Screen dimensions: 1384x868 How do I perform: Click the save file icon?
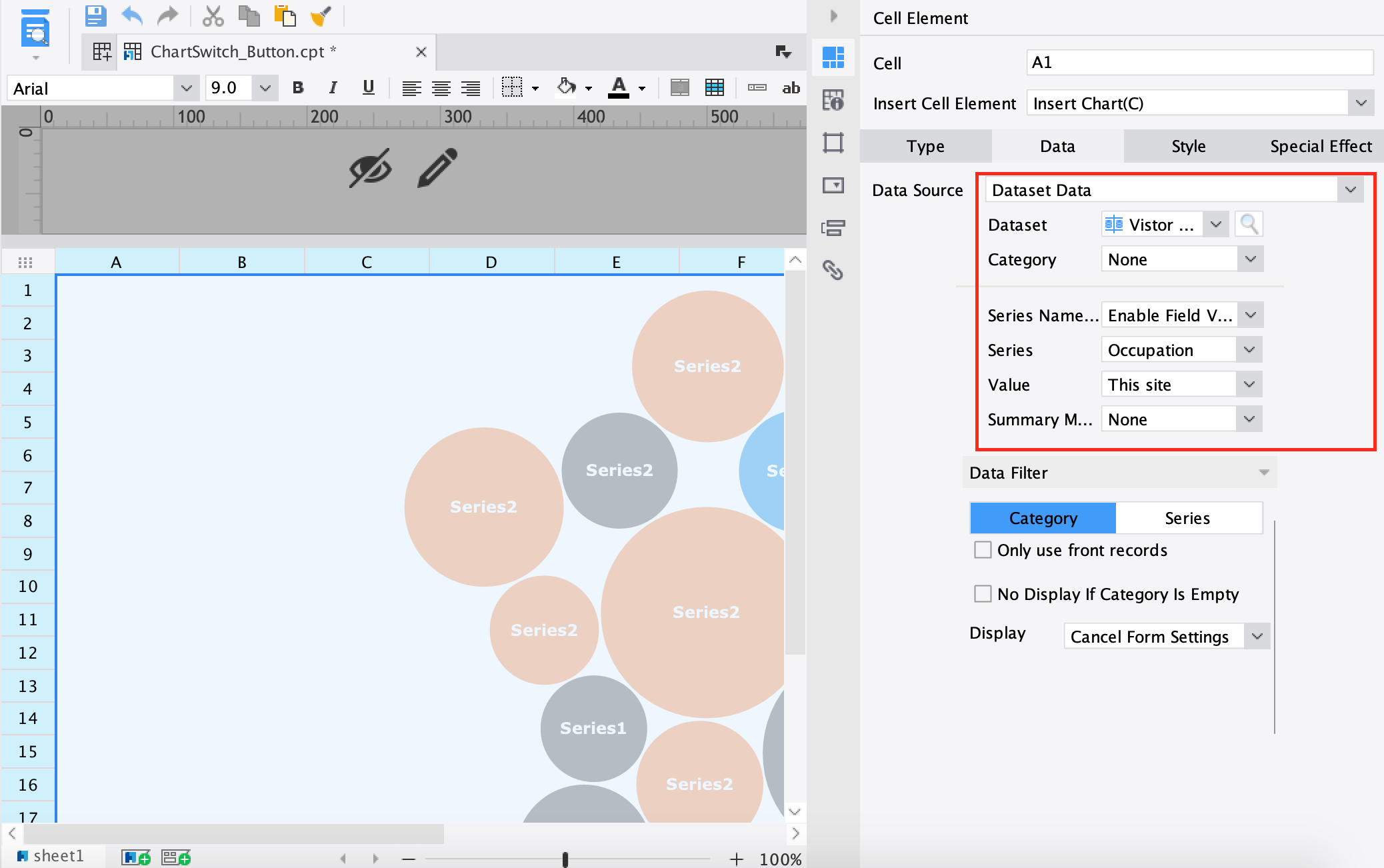95,15
